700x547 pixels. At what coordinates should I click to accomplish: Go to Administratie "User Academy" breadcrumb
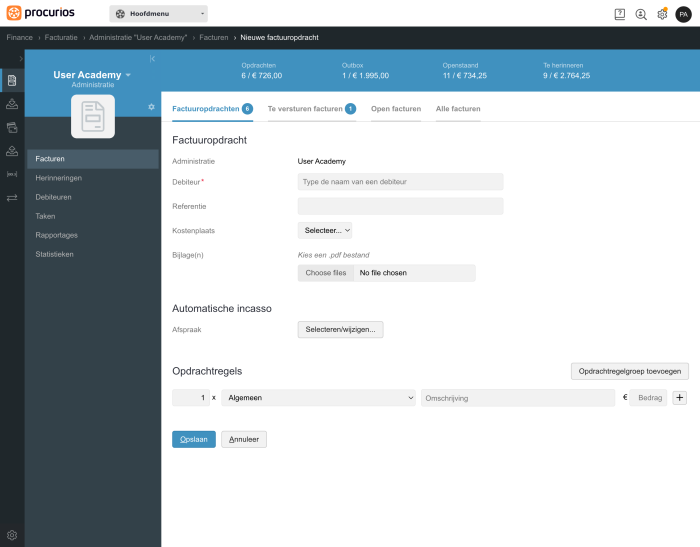[138, 38]
